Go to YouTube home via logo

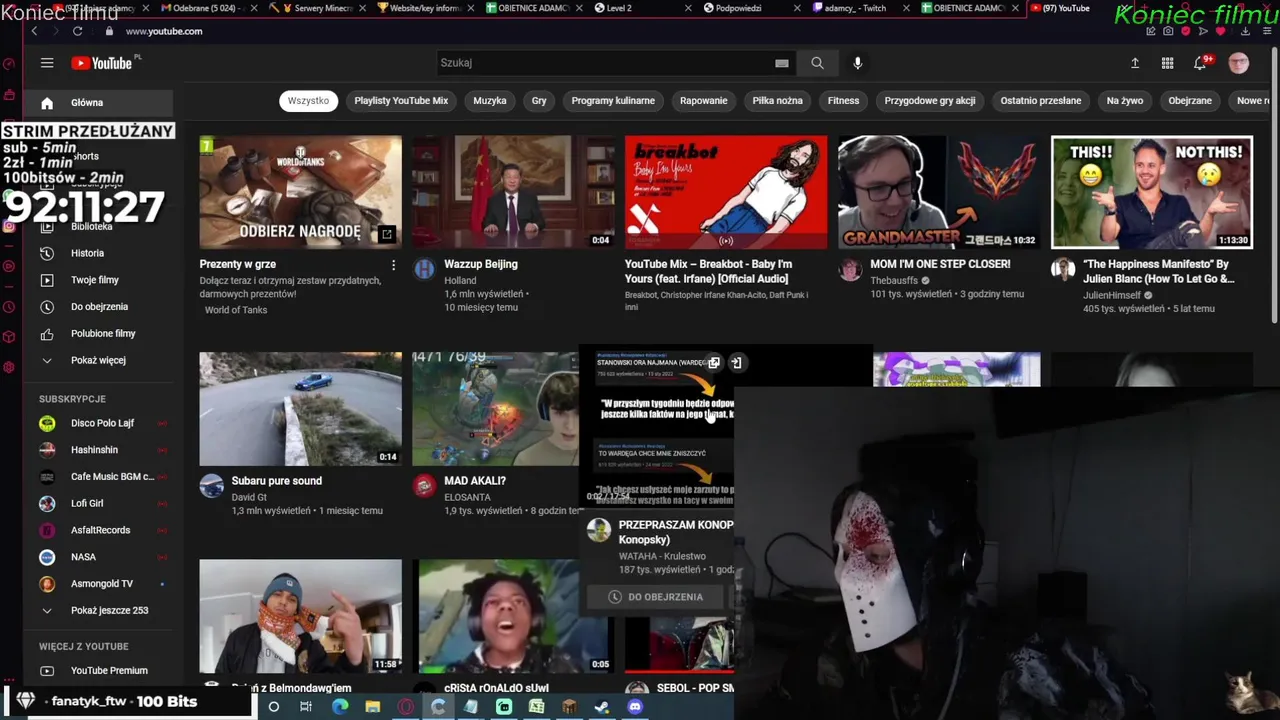pyautogui.click(x=101, y=63)
